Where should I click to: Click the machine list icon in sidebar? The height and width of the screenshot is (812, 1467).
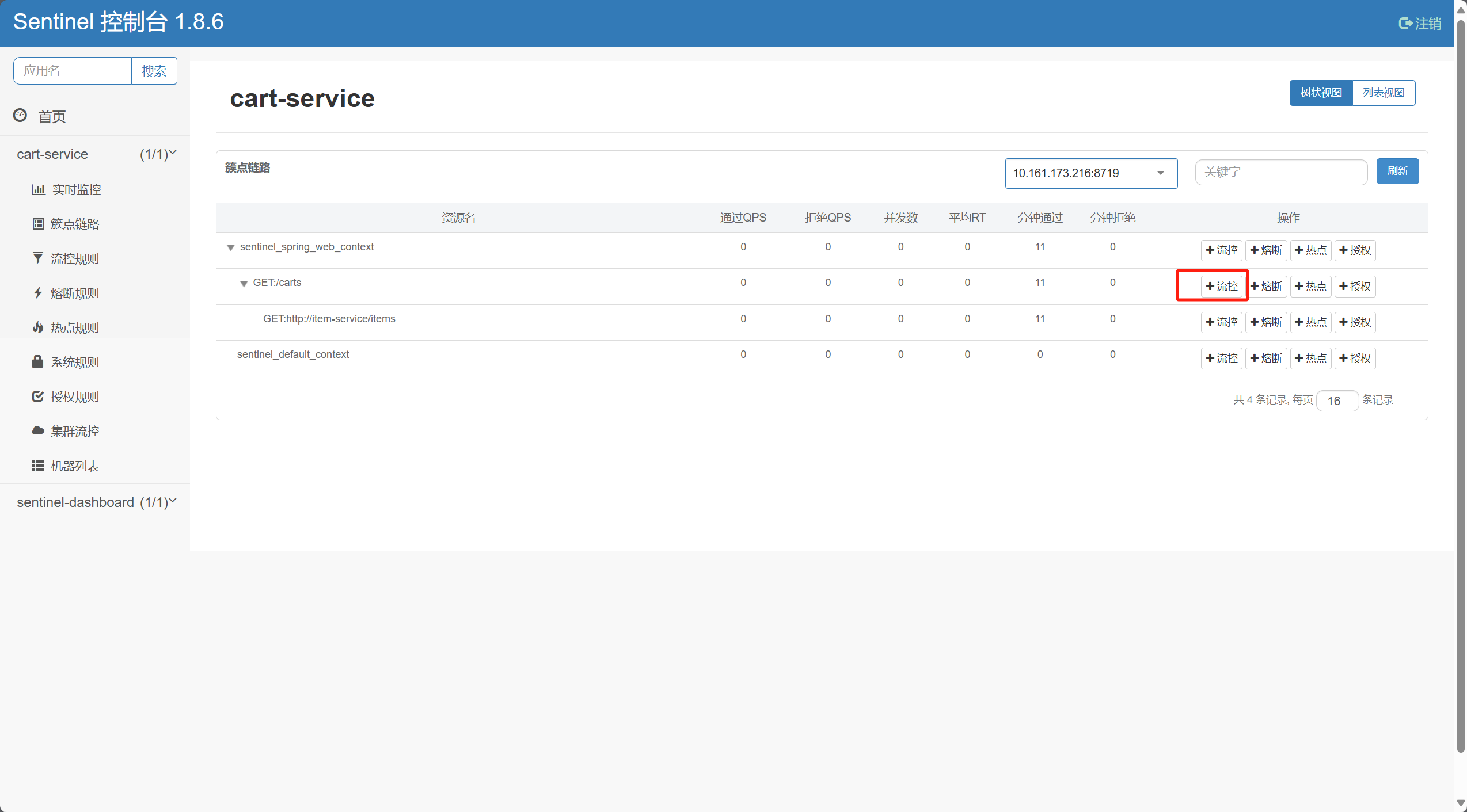[x=38, y=466]
